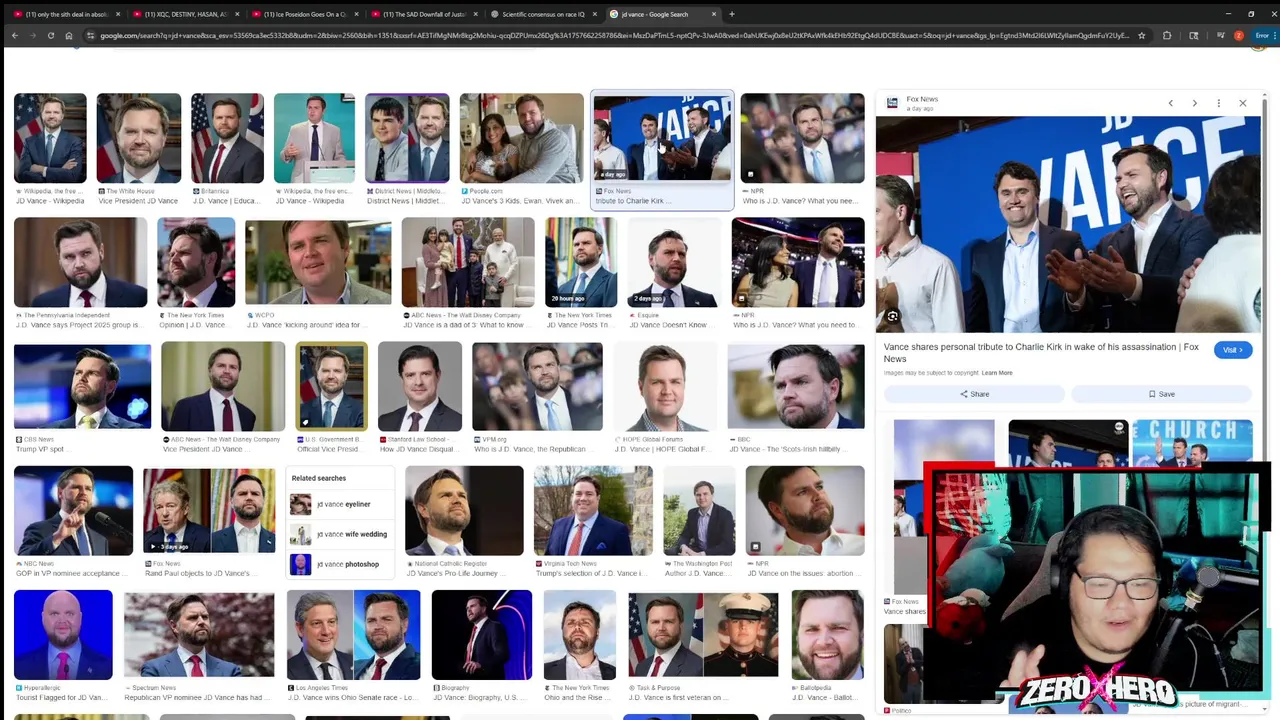Click the URL address bar
The height and width of the screenshot is (720, 1280).
(615, 35)
